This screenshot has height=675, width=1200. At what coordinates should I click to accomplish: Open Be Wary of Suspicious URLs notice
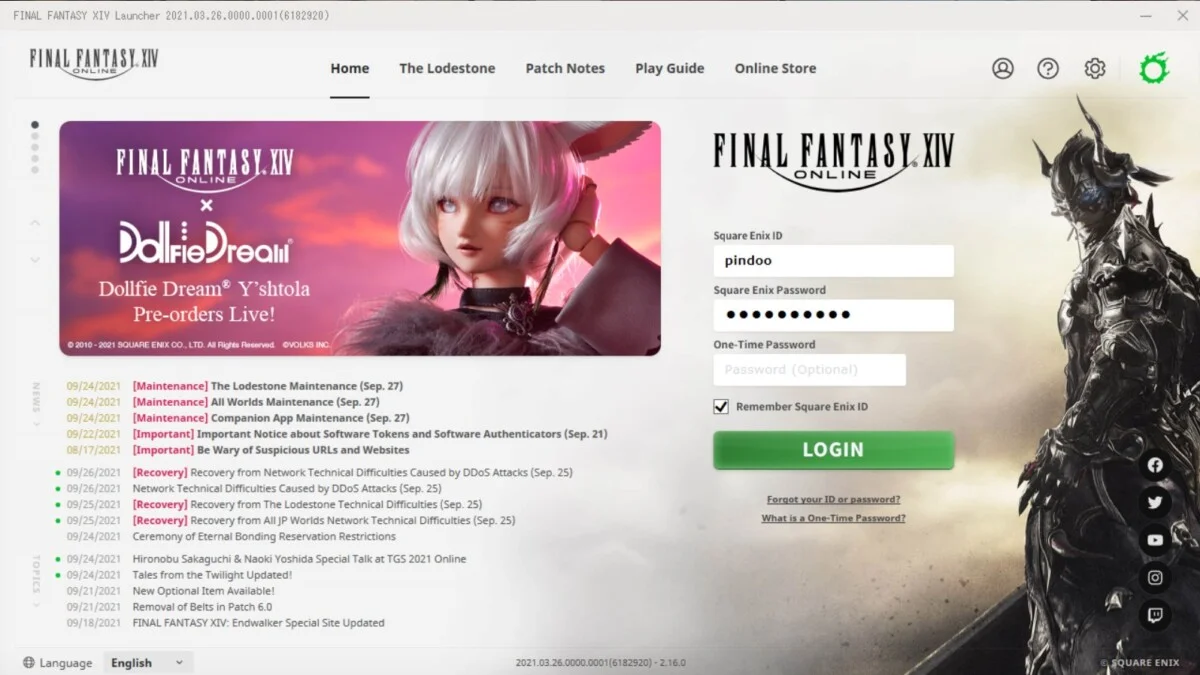point(271,450)
